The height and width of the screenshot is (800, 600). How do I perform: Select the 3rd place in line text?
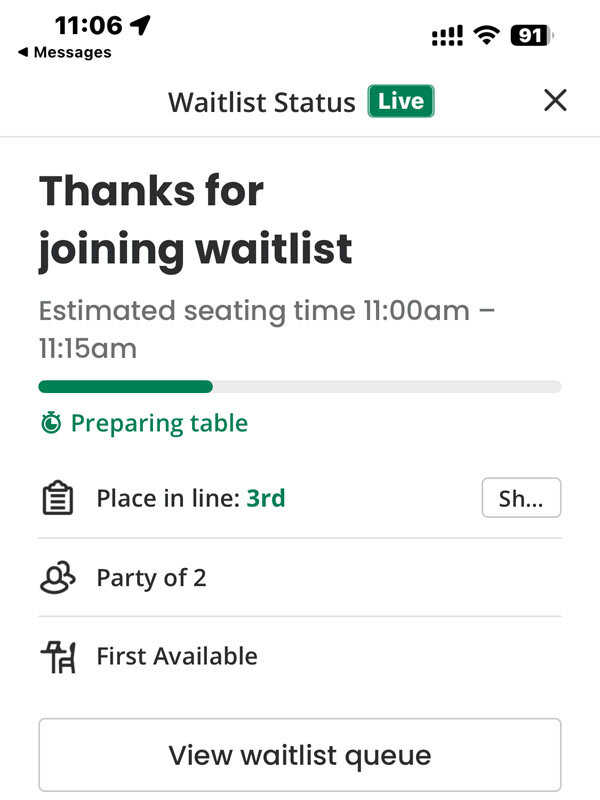point(266,498)
